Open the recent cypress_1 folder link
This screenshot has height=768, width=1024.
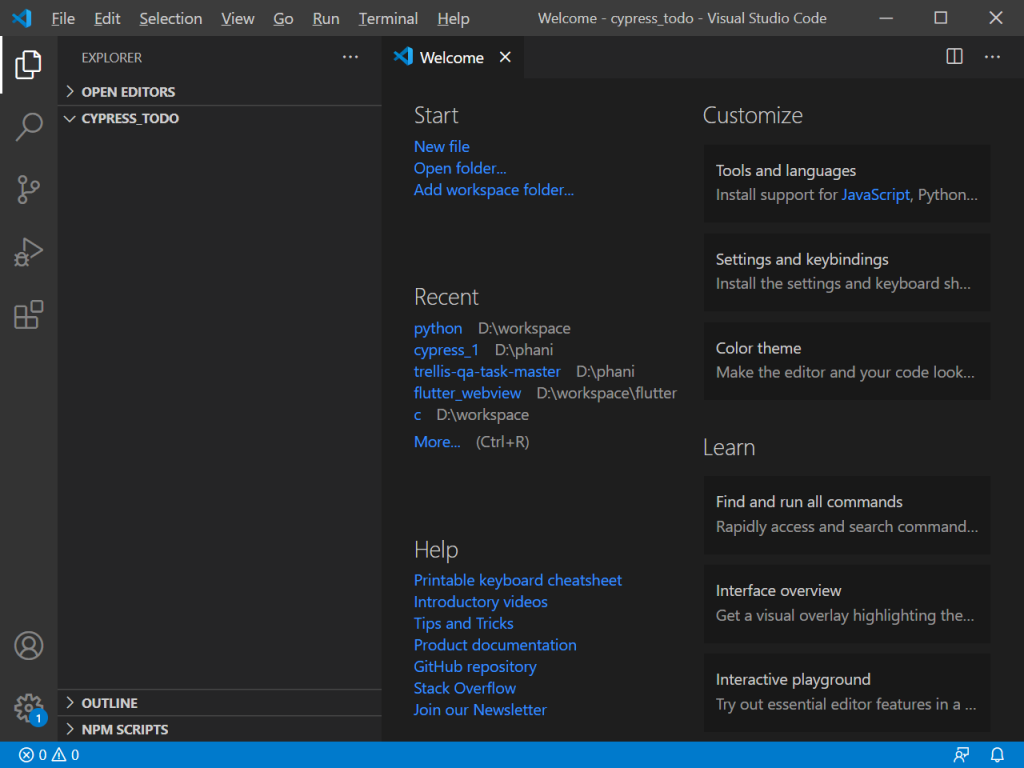click(446, 350)
